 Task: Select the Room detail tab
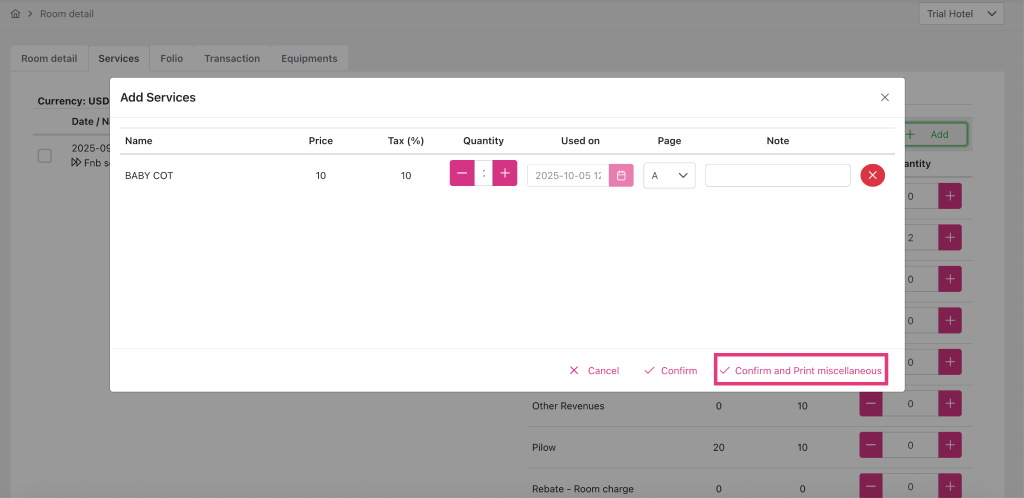(49, 59)
